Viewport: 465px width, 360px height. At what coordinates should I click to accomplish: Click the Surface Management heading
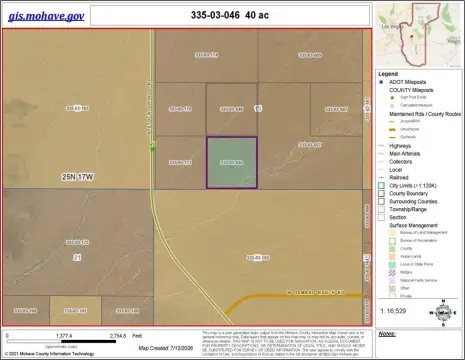[x=413, y=225]
